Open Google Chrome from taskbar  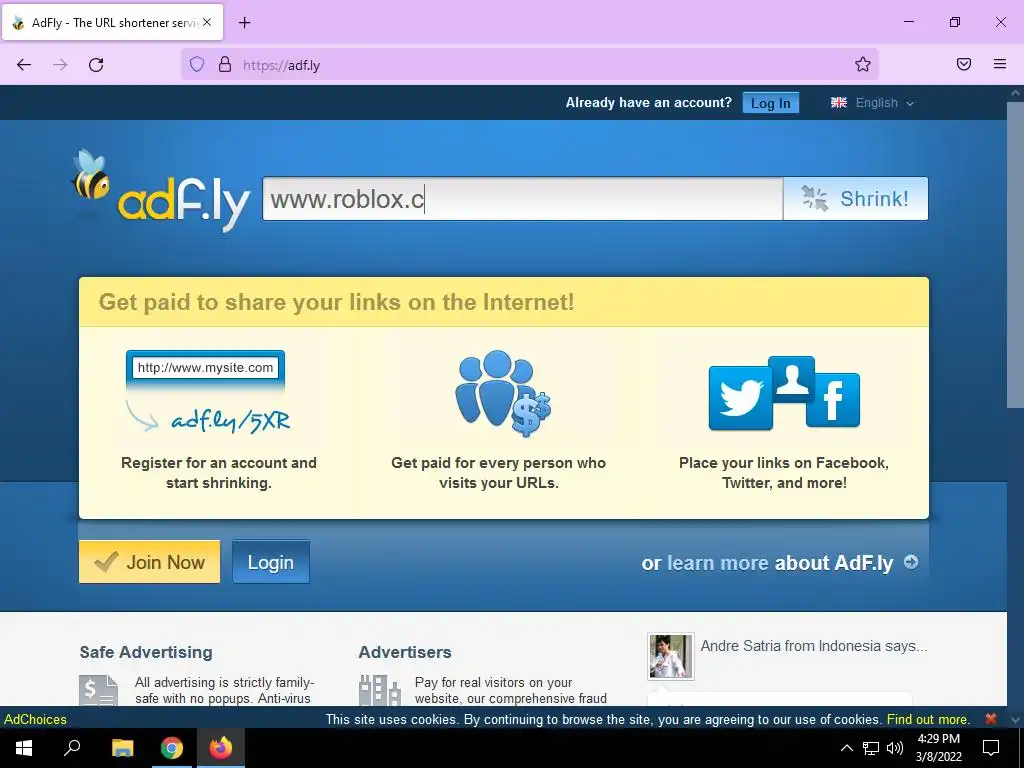point(172,748)
